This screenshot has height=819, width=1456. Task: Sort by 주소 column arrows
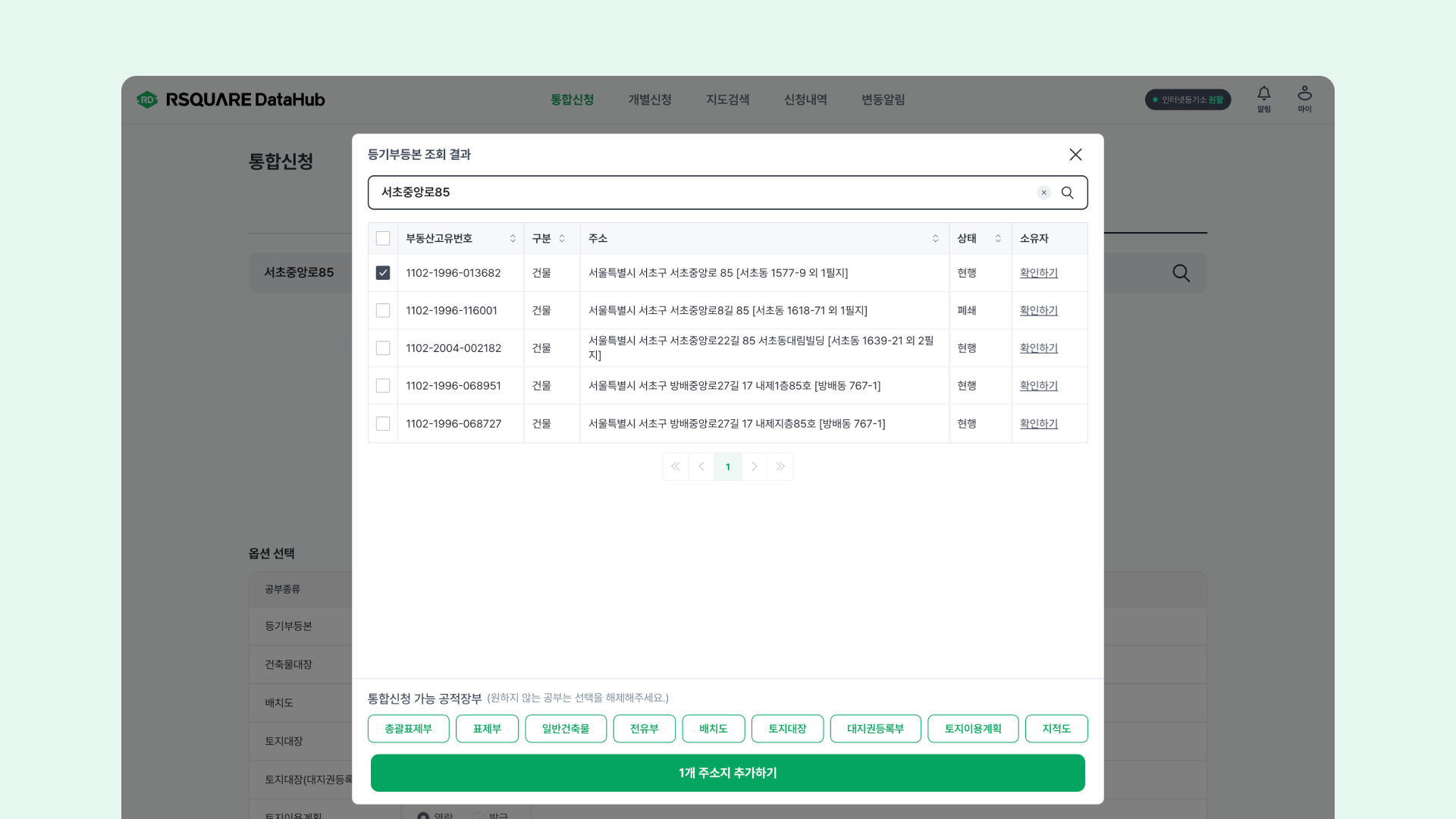[935, 239]
